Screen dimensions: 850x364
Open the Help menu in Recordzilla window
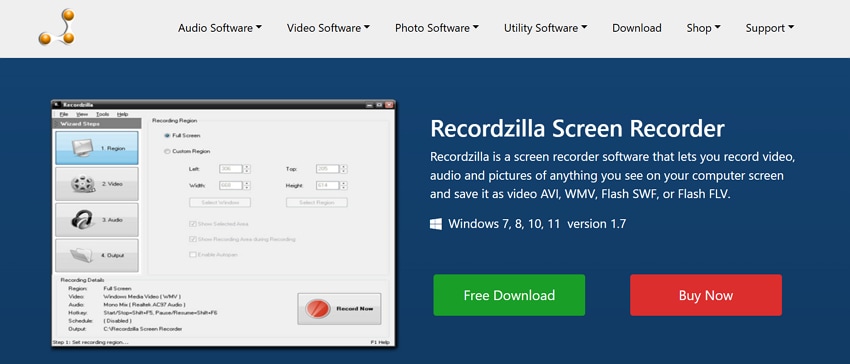tap(123, 114)
